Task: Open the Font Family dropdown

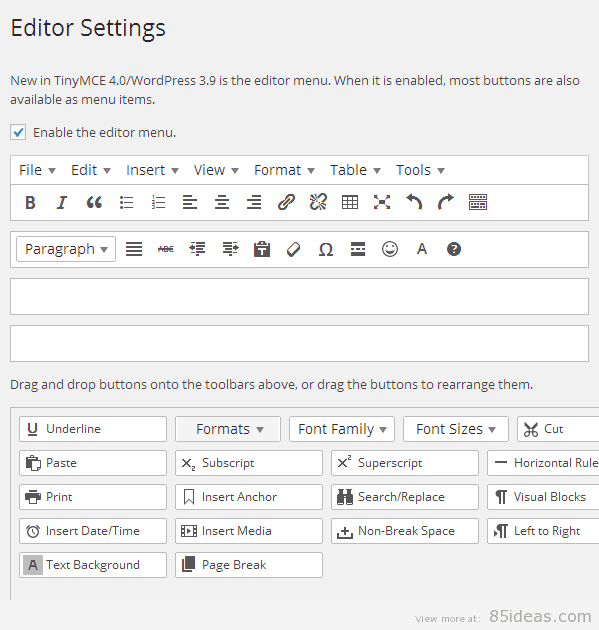Action: [342, 429]
